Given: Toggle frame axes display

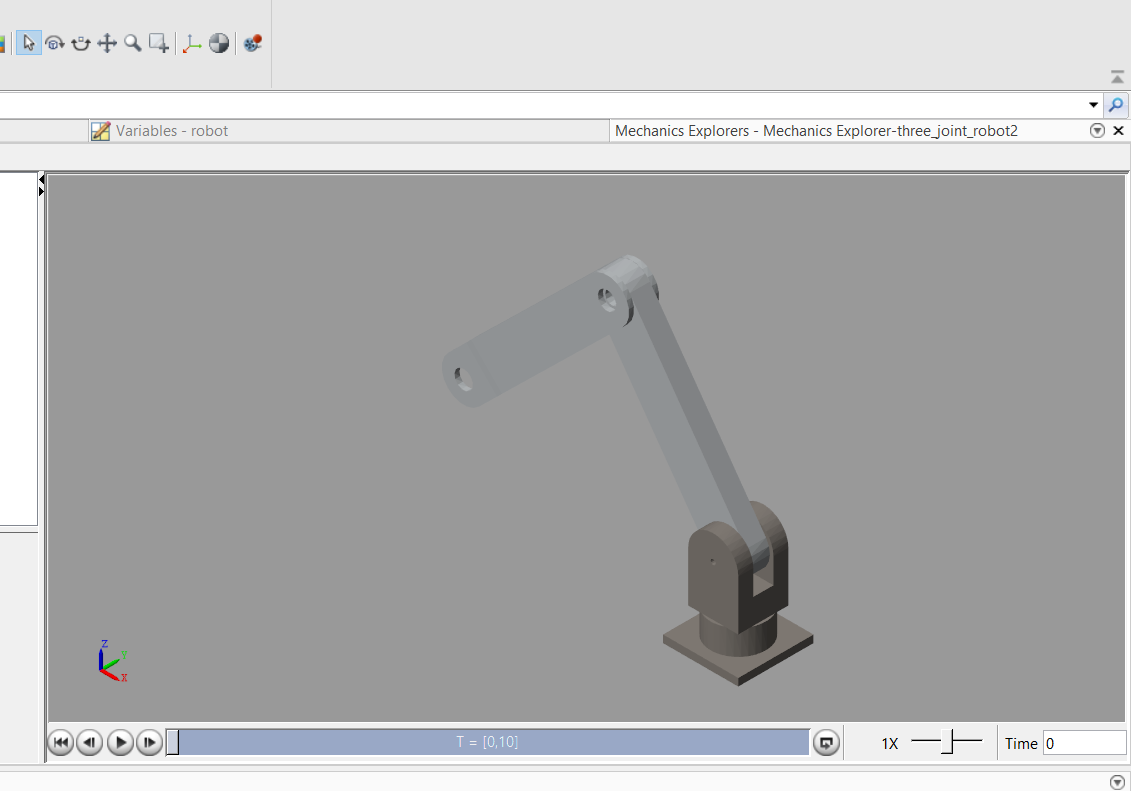Looking at the screenshot, I should [x=192, y=43].
